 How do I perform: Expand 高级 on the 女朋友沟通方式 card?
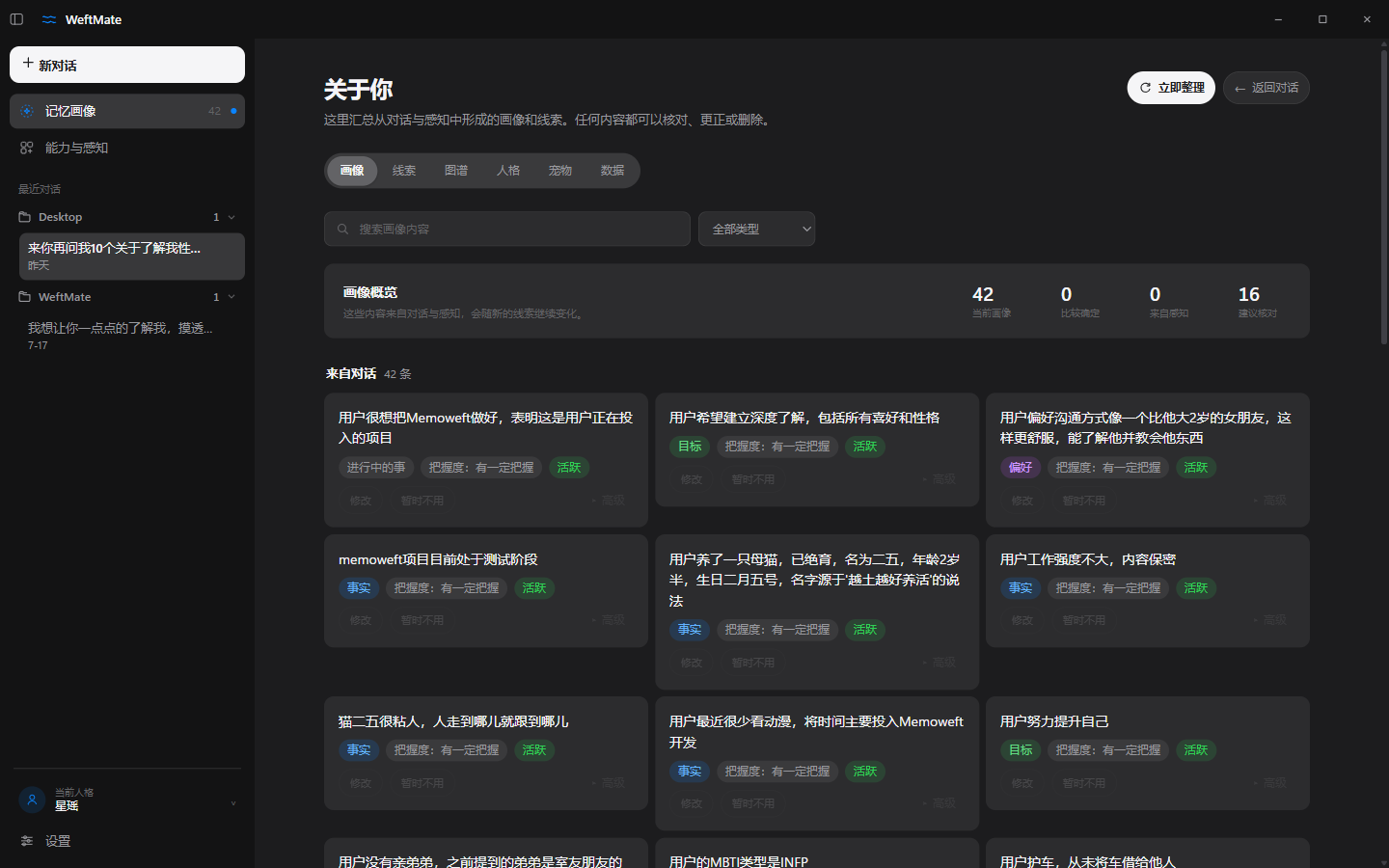(1270, 501)
